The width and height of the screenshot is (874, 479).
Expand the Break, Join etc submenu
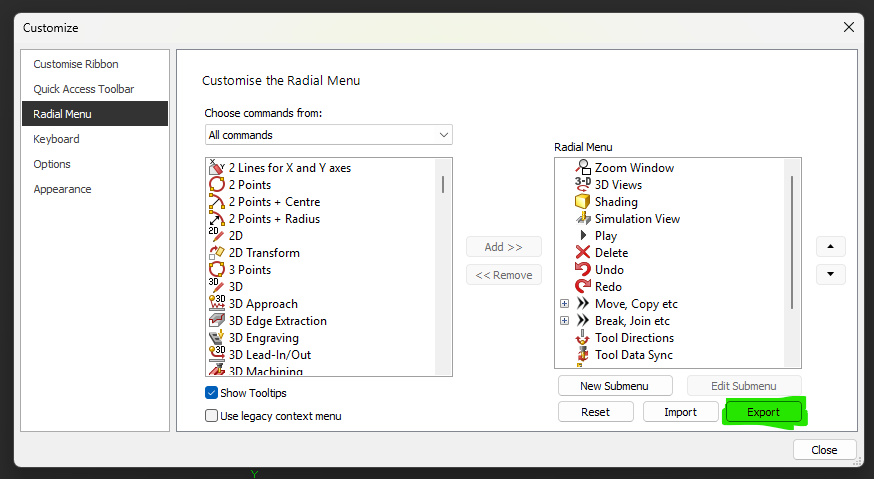564,321
